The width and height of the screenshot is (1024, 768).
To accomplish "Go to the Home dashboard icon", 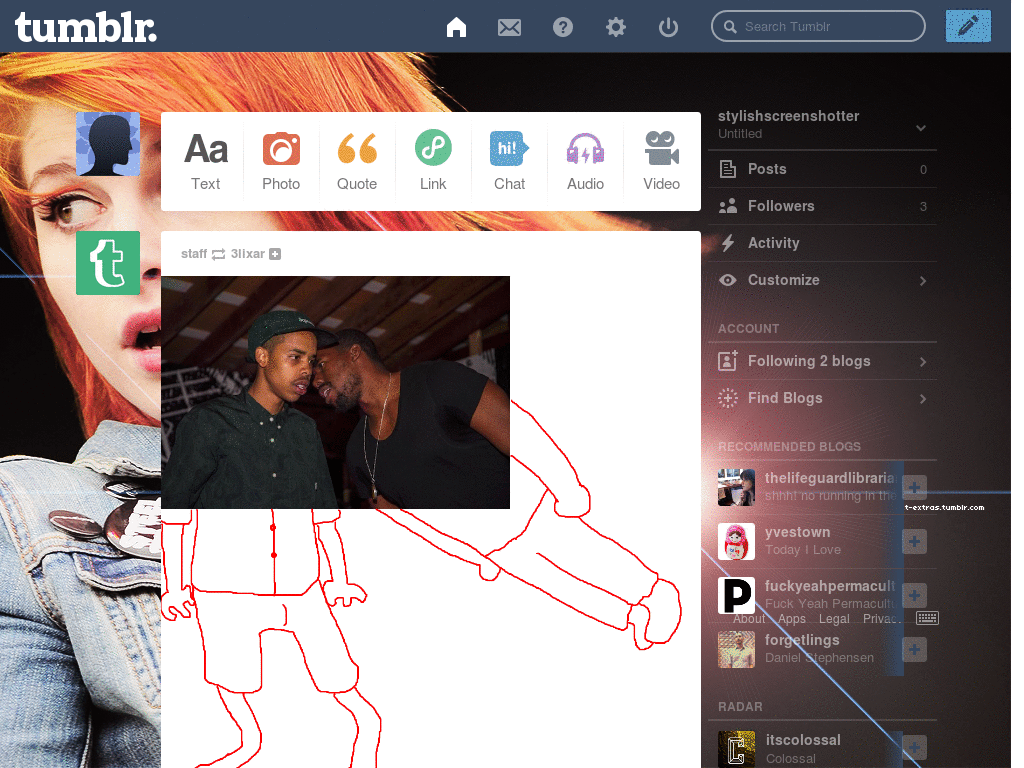I will click(x=456, y=27).
